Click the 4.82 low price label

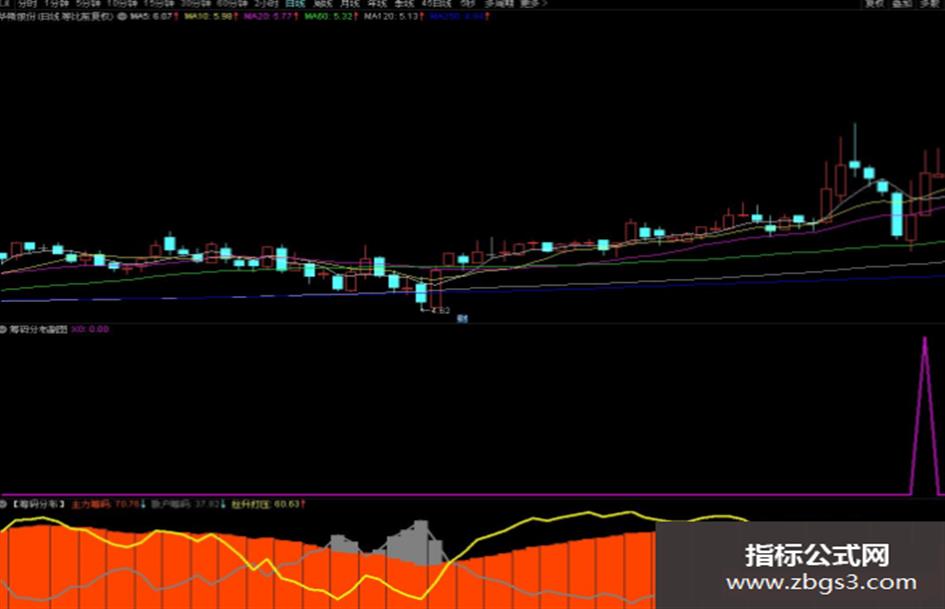(x=440, y=311)
